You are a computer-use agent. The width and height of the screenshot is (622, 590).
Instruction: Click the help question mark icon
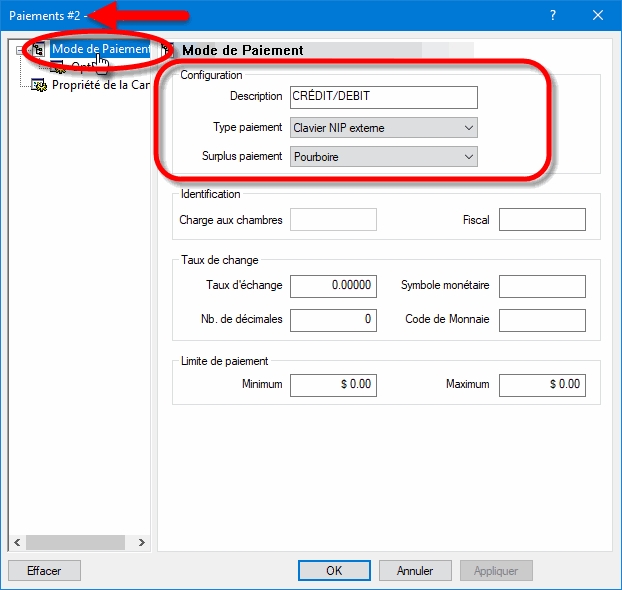click(x=553, y=15)
